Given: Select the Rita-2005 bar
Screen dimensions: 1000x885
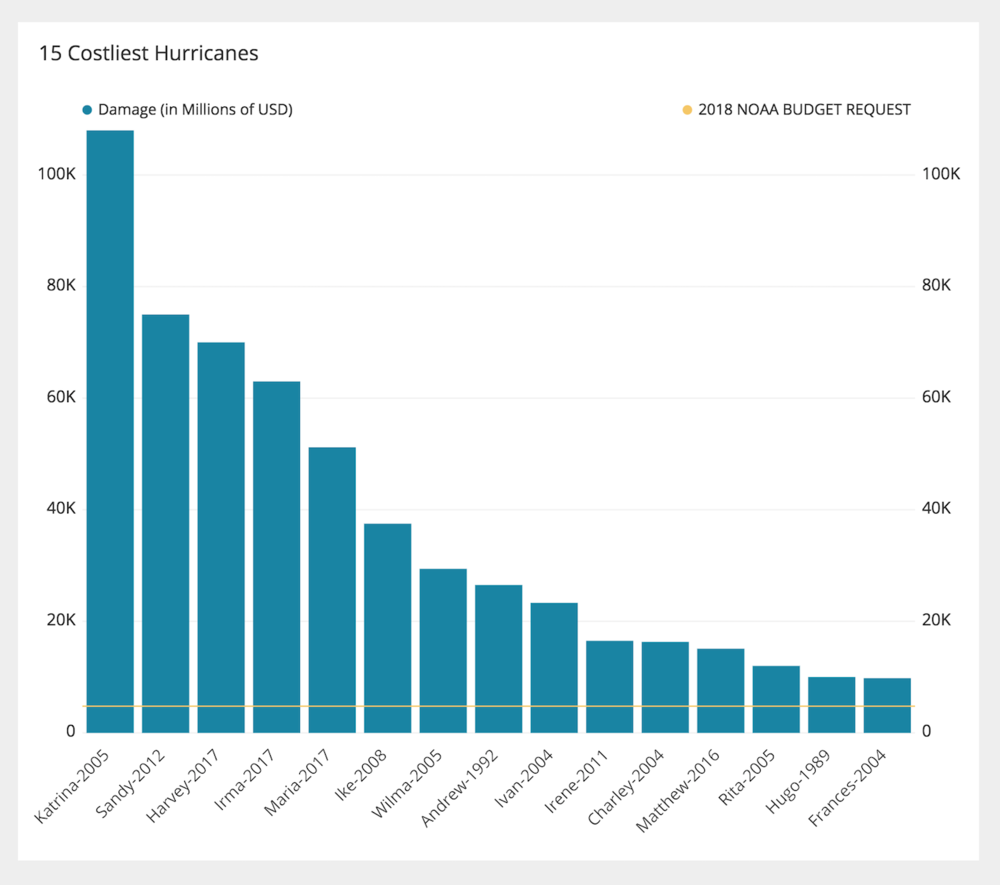Looking at the screenshot, I should point(776,699).
